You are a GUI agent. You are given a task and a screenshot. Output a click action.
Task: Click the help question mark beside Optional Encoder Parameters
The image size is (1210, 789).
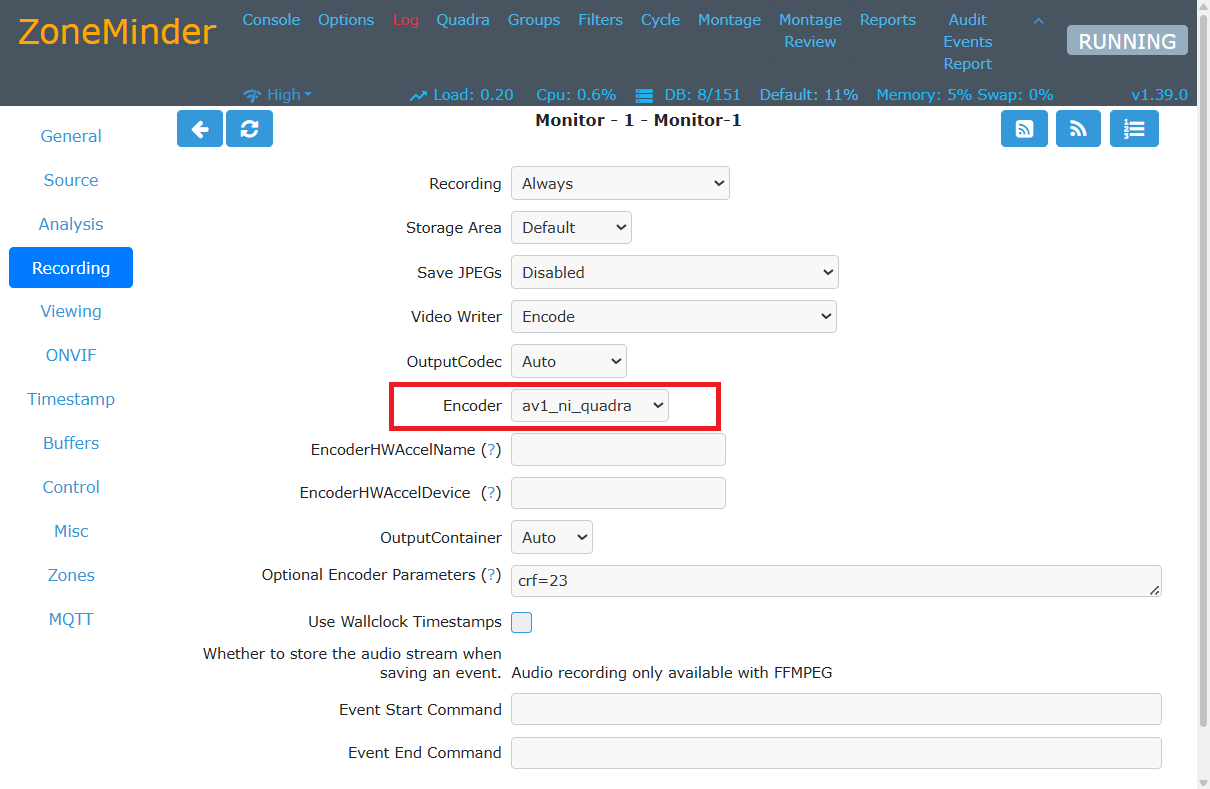pyautogui.click(x=491, y=575)
